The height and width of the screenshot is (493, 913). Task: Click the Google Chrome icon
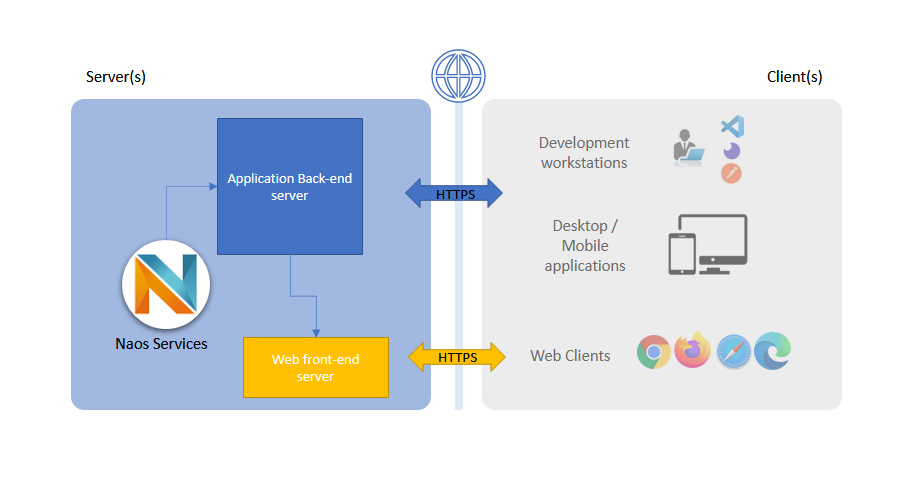[x=654, y=352]
